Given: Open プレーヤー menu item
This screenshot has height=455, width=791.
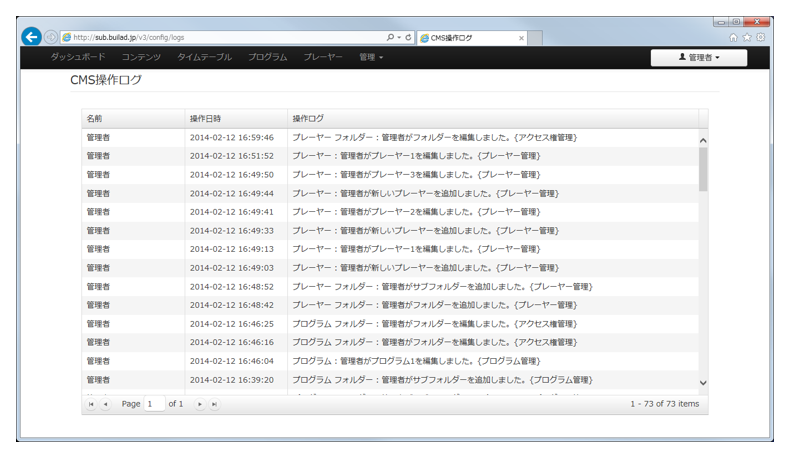Looking at the screenshot, I should point(323,57).
